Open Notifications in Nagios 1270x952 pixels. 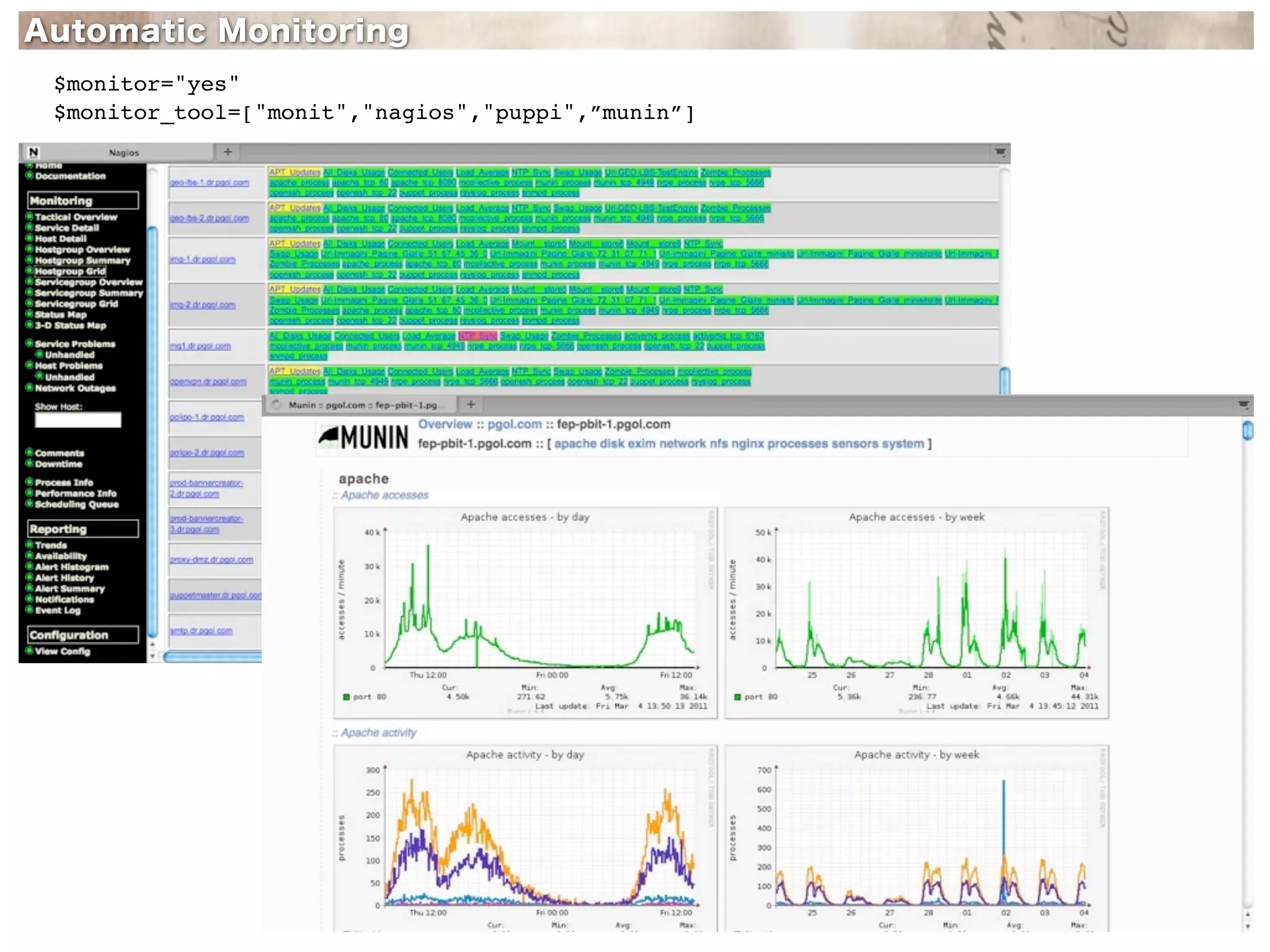click(x=64, y=599)
